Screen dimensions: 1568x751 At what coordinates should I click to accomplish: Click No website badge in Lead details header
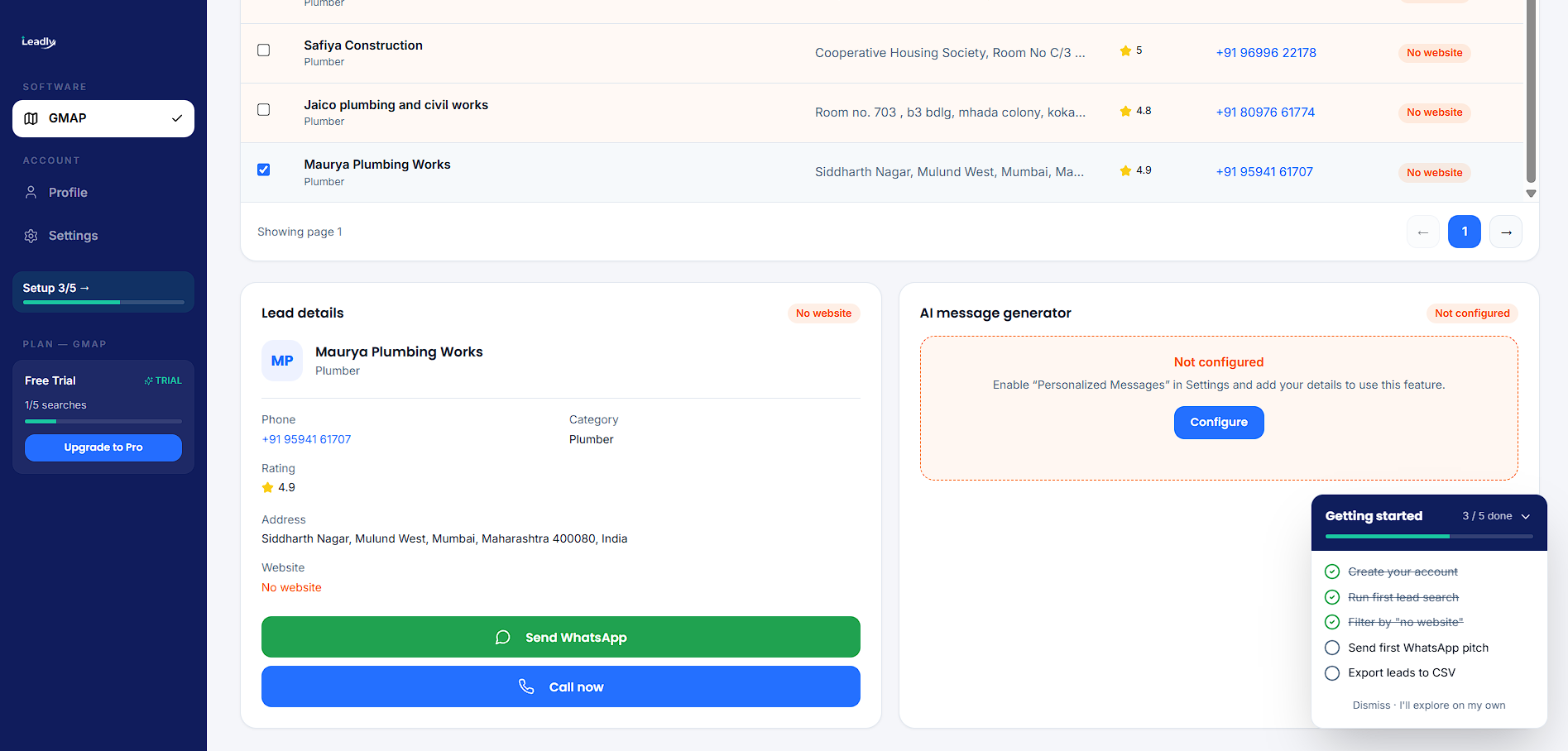[x=823, y=313]
